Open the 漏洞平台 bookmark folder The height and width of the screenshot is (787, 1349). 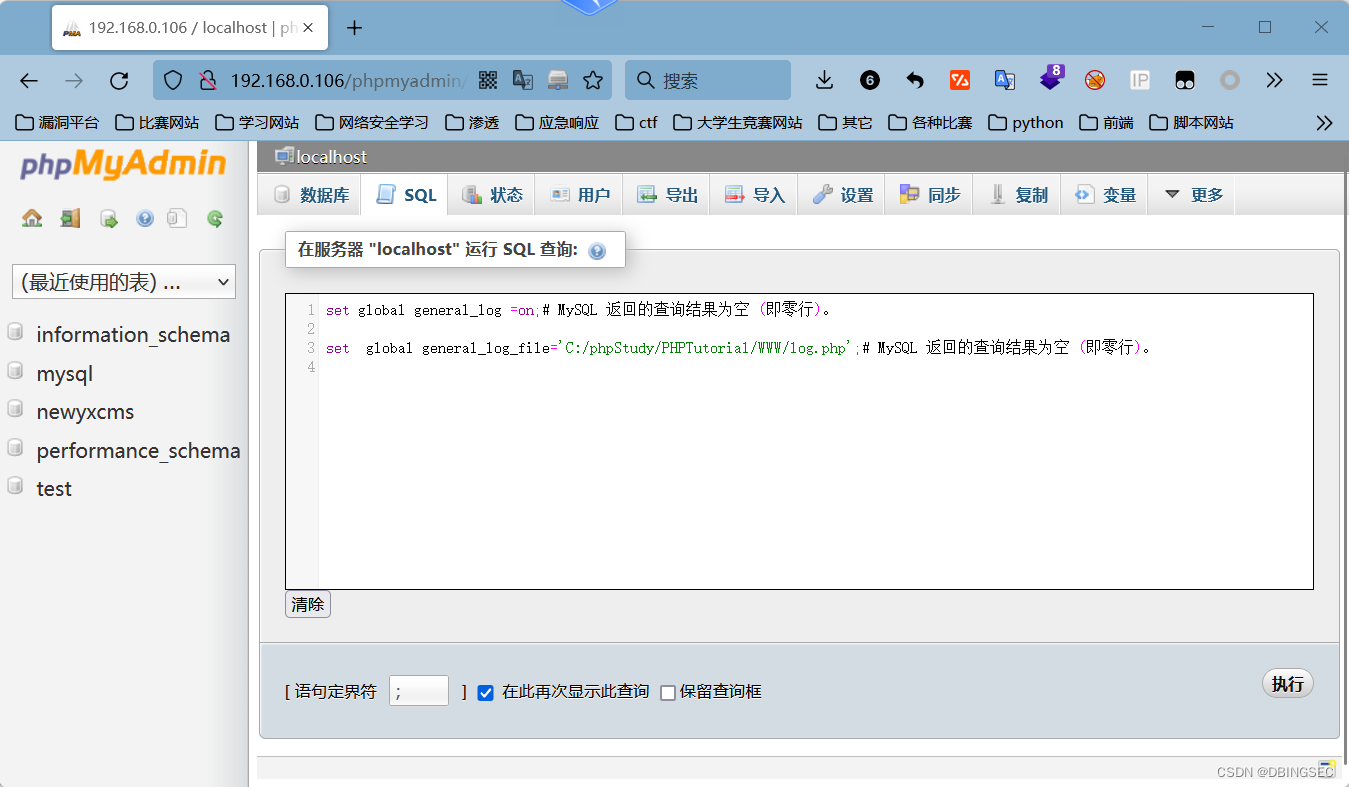[57, 123]
